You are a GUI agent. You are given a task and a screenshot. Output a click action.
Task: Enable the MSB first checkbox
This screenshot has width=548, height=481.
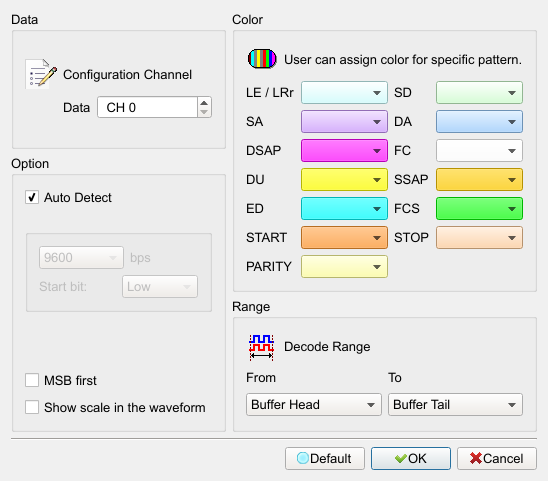(32, 380)
